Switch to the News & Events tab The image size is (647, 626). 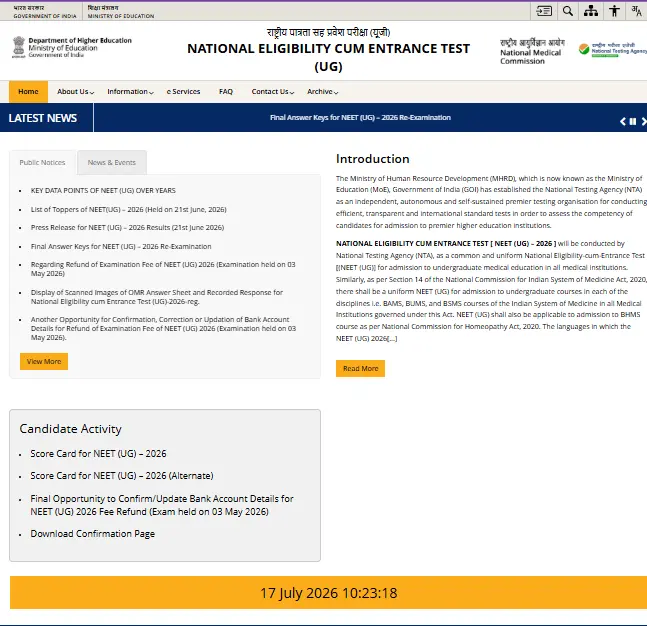112,163
